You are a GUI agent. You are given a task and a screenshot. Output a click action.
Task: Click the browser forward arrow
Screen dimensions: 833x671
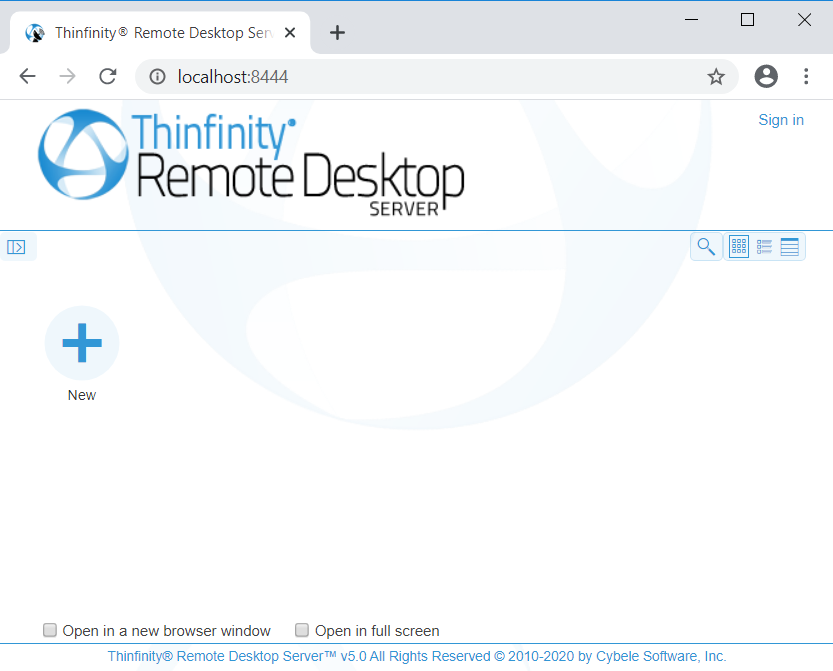pos(67,77)
